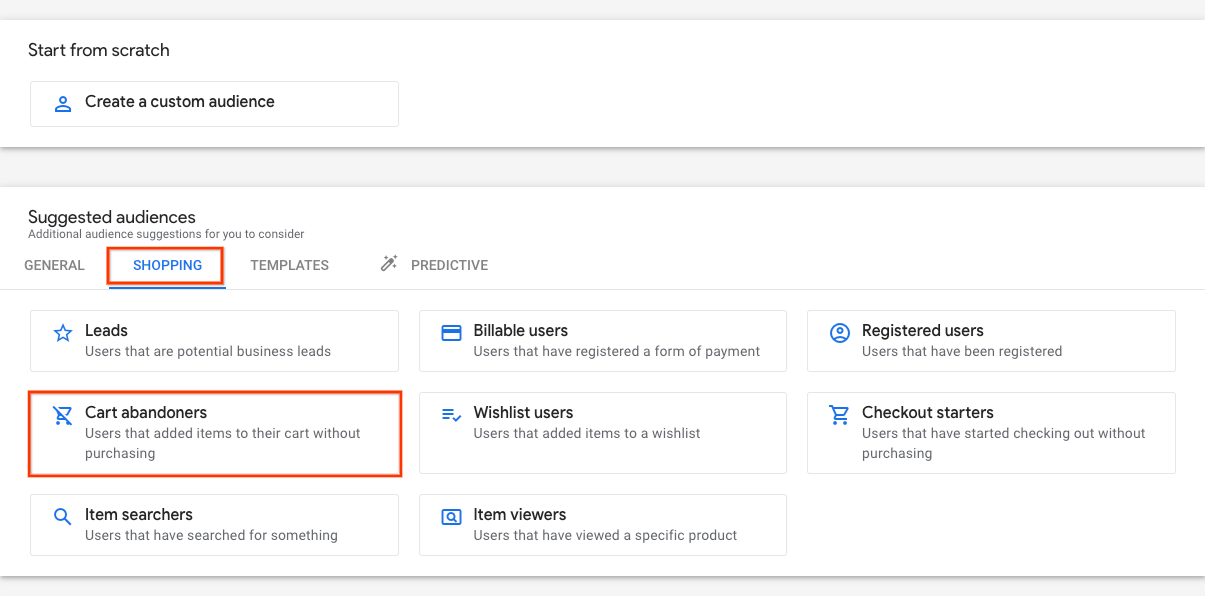The image size is (1205, 596).
Task: Click the shopping cart icon for Checkout starters
Action: pyautogui.click(x=840, y=415)
